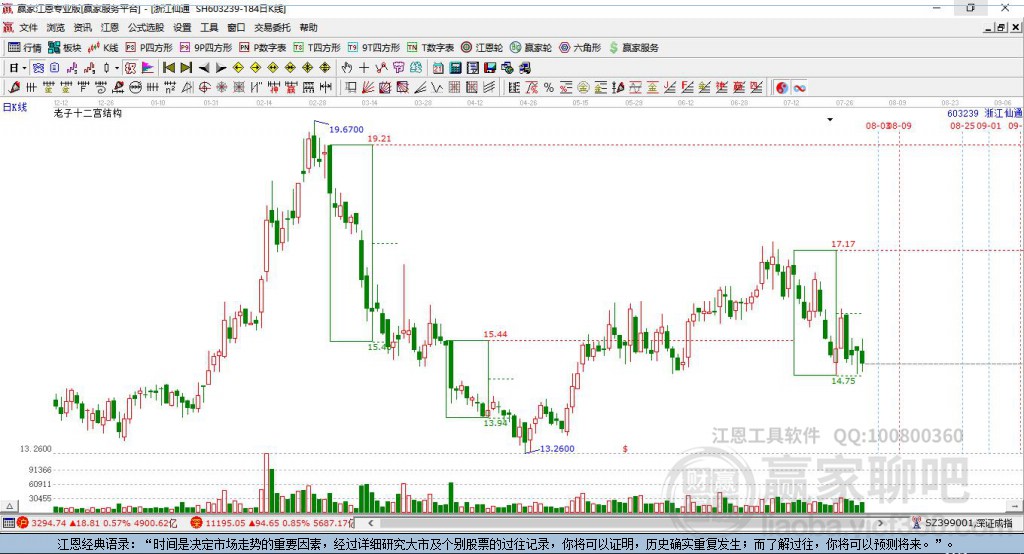The height and width of the screenshot is (554, 1024).
Task: Open the T数字表 tool
Action: 430,48
